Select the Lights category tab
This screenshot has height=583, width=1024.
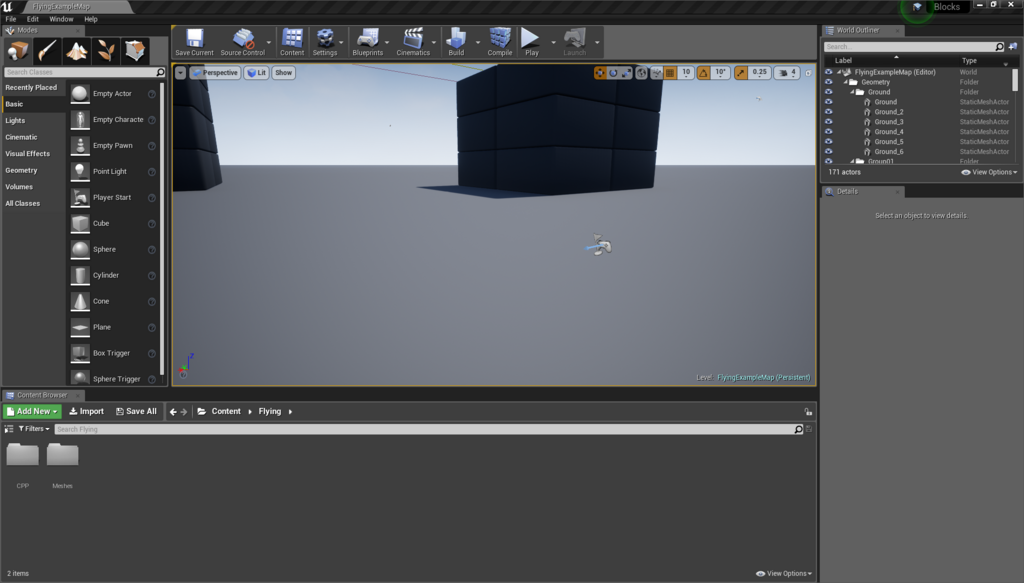pyautogui.click(x=15, y=121)
